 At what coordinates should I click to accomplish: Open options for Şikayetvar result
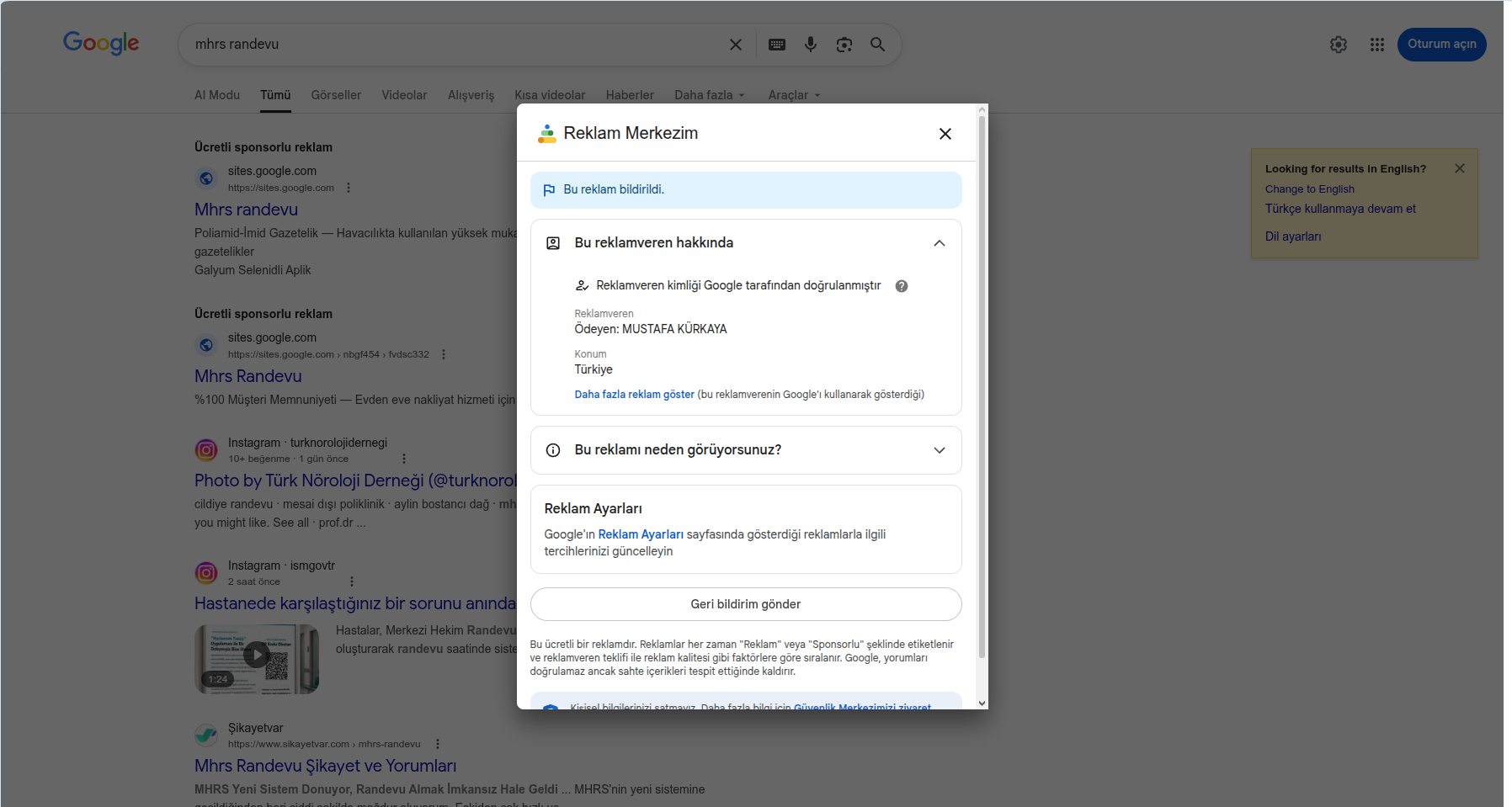[438, 744]
